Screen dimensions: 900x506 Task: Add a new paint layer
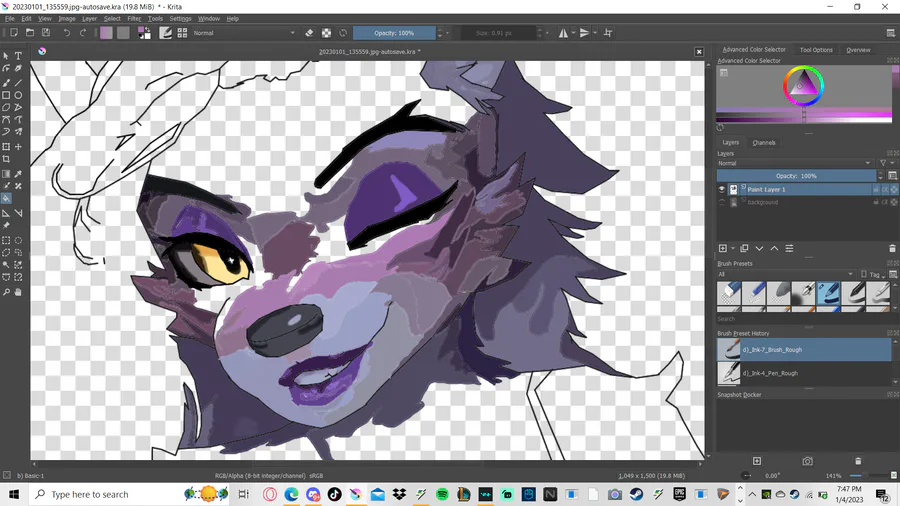coord(723,248)
